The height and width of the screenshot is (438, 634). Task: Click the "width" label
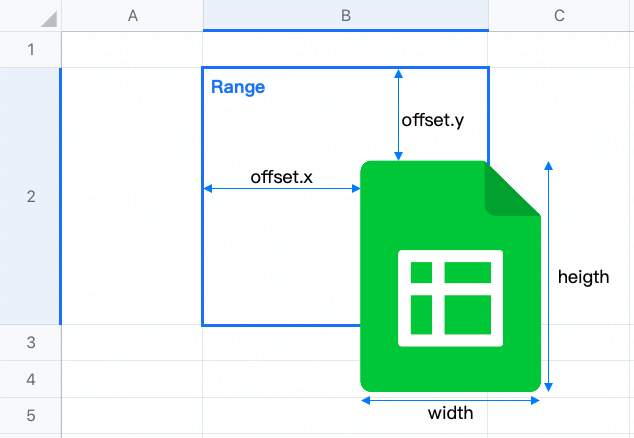pyautogui.click(x=450, y=413)
